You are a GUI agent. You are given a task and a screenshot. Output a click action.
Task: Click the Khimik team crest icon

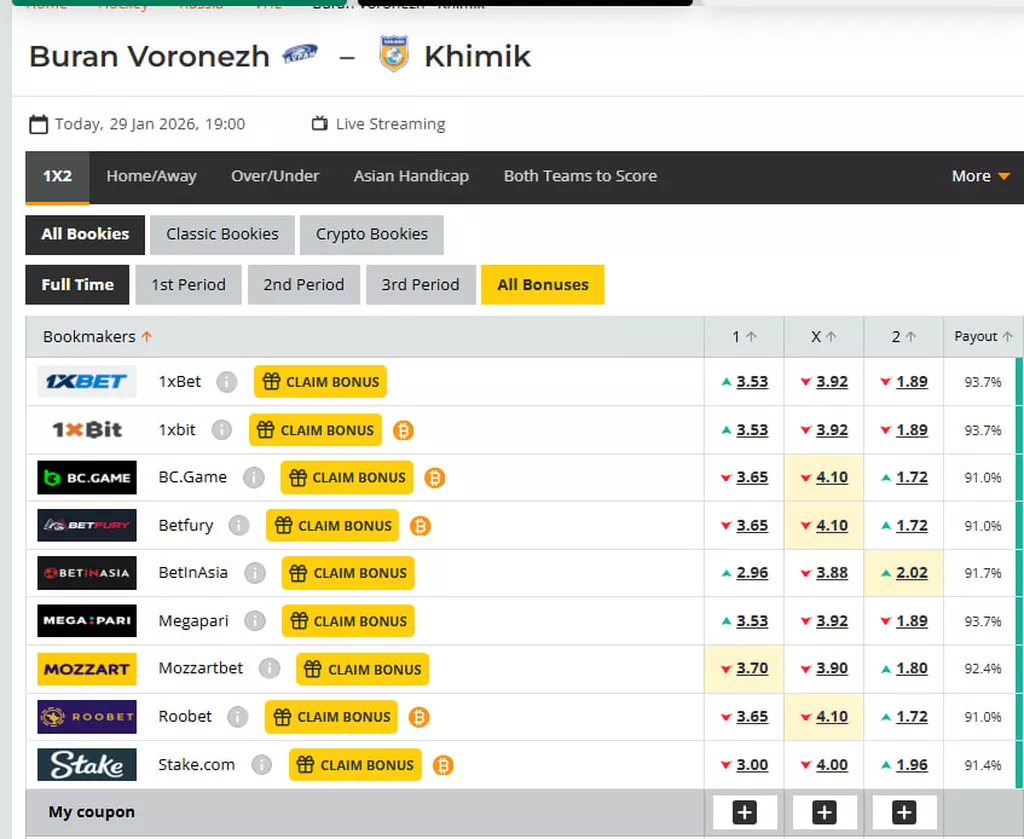[x=394, y=55]
